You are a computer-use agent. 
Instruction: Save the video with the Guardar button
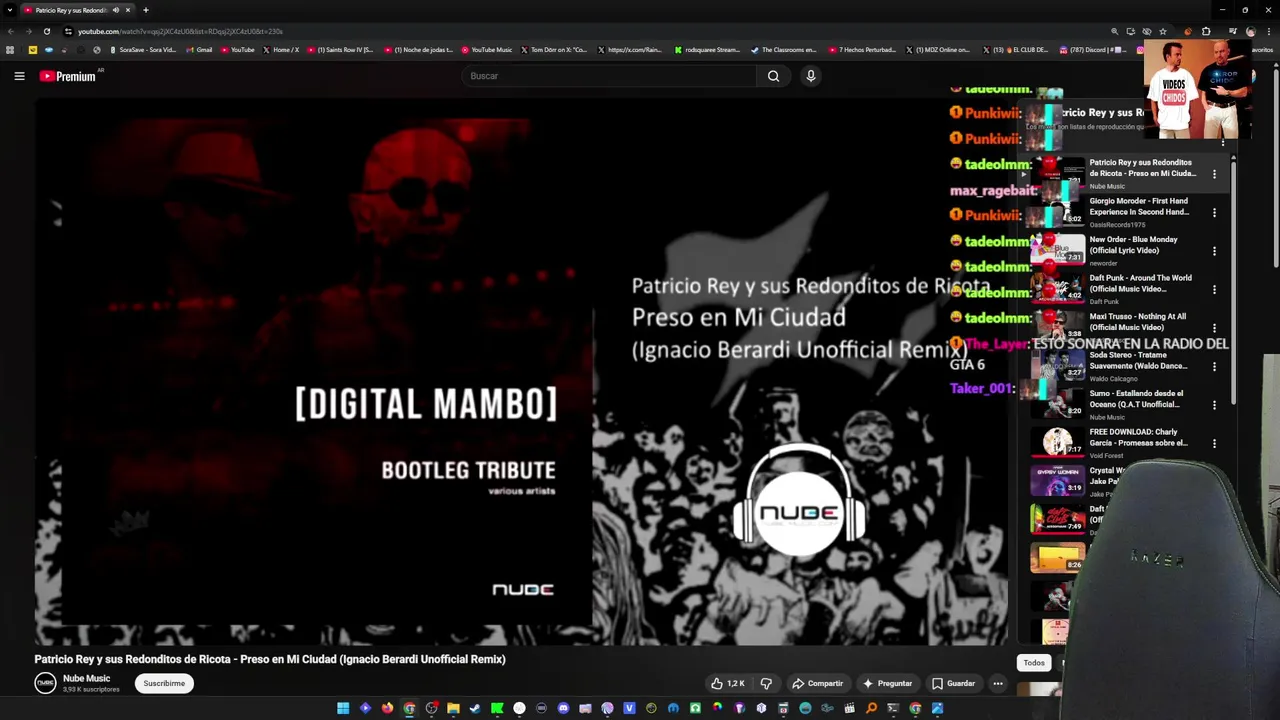953,683
